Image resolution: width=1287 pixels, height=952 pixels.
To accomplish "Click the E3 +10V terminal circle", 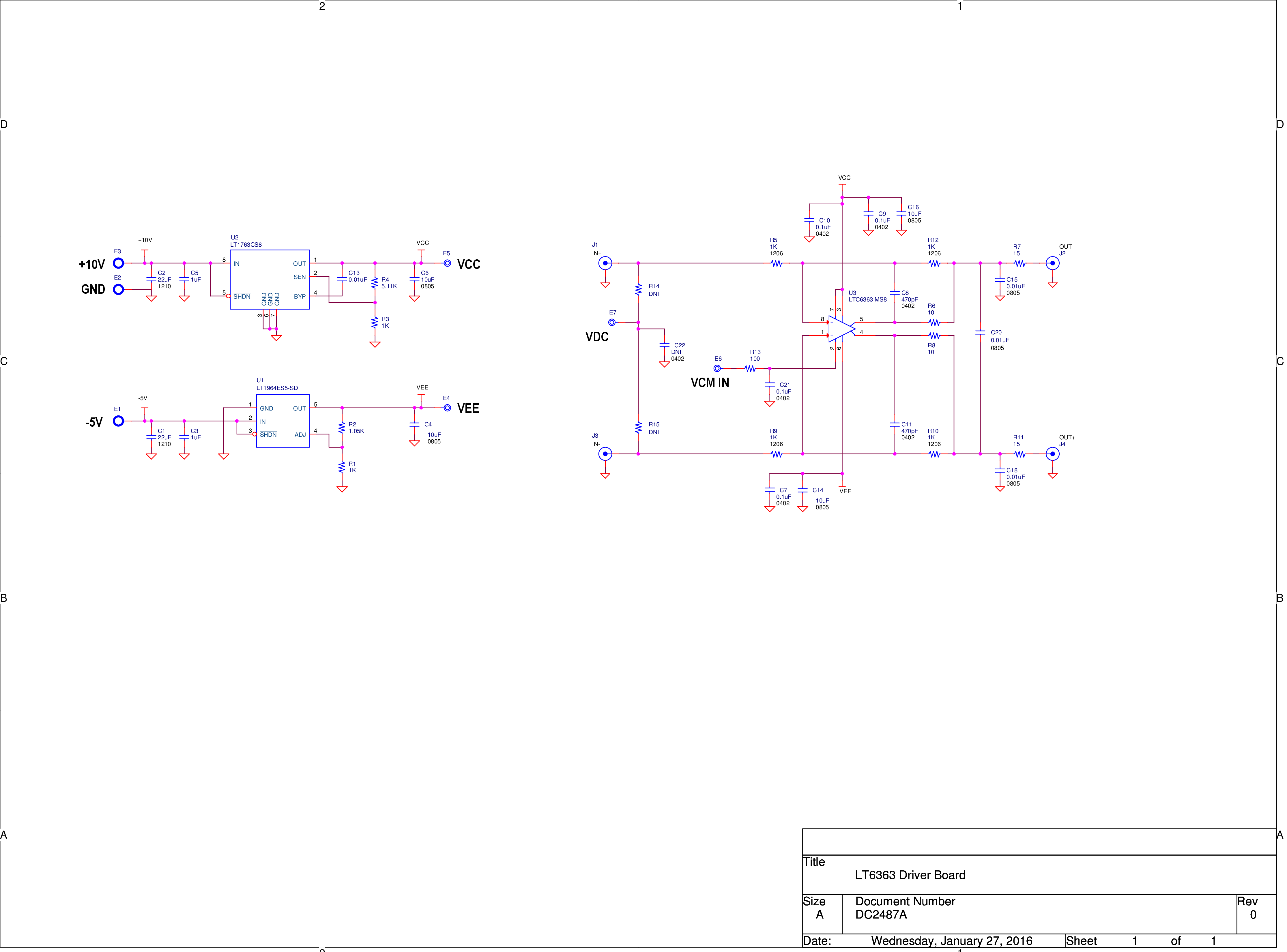I will pyautogui.click(x=118, y=263).
